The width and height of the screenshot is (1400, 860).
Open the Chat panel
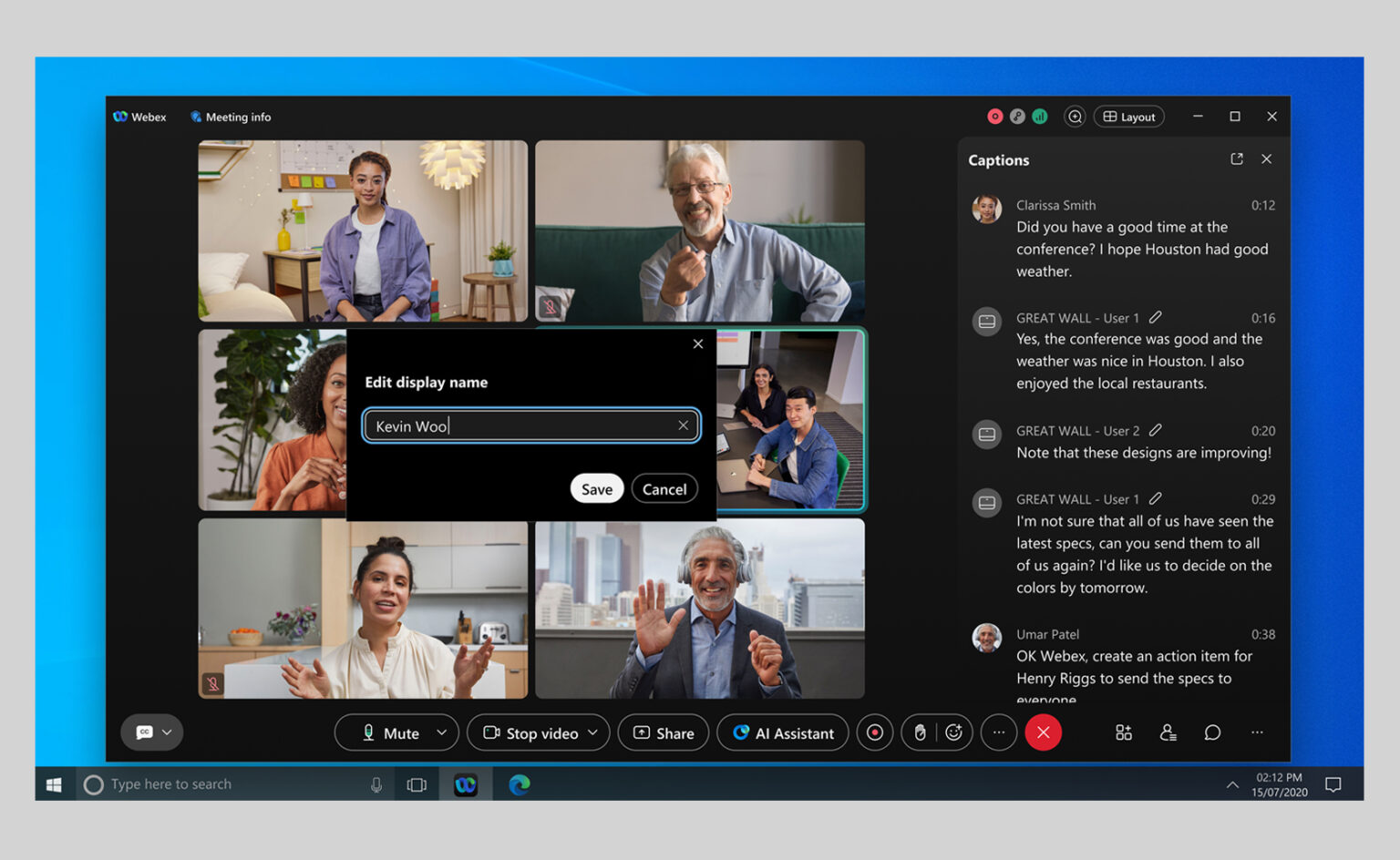tap(1212, 732)
